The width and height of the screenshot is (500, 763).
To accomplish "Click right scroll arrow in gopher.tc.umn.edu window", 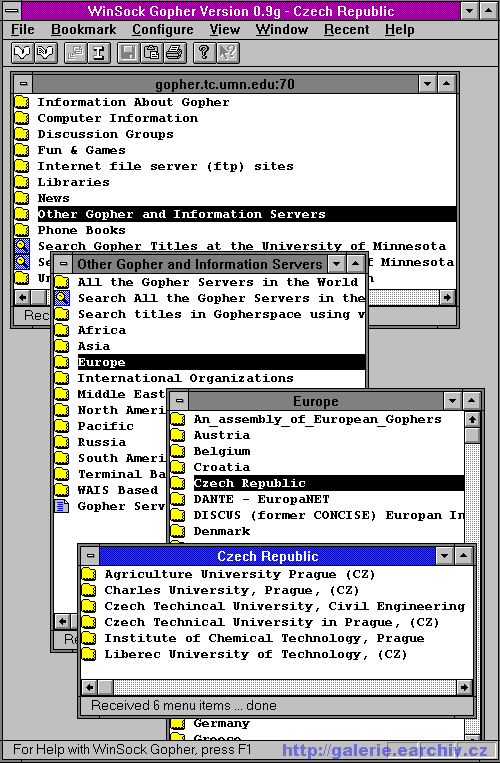I will pyautogui.click(x=447, y=297).
